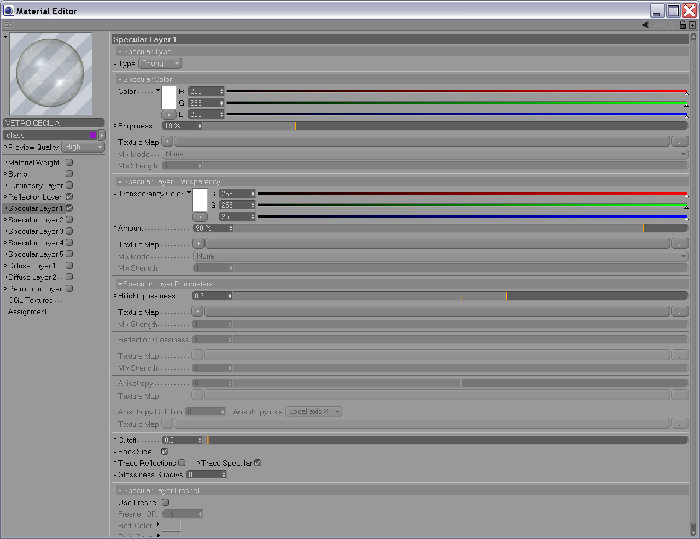Open the Diffuse Layer 2 channel

(32, 277)
